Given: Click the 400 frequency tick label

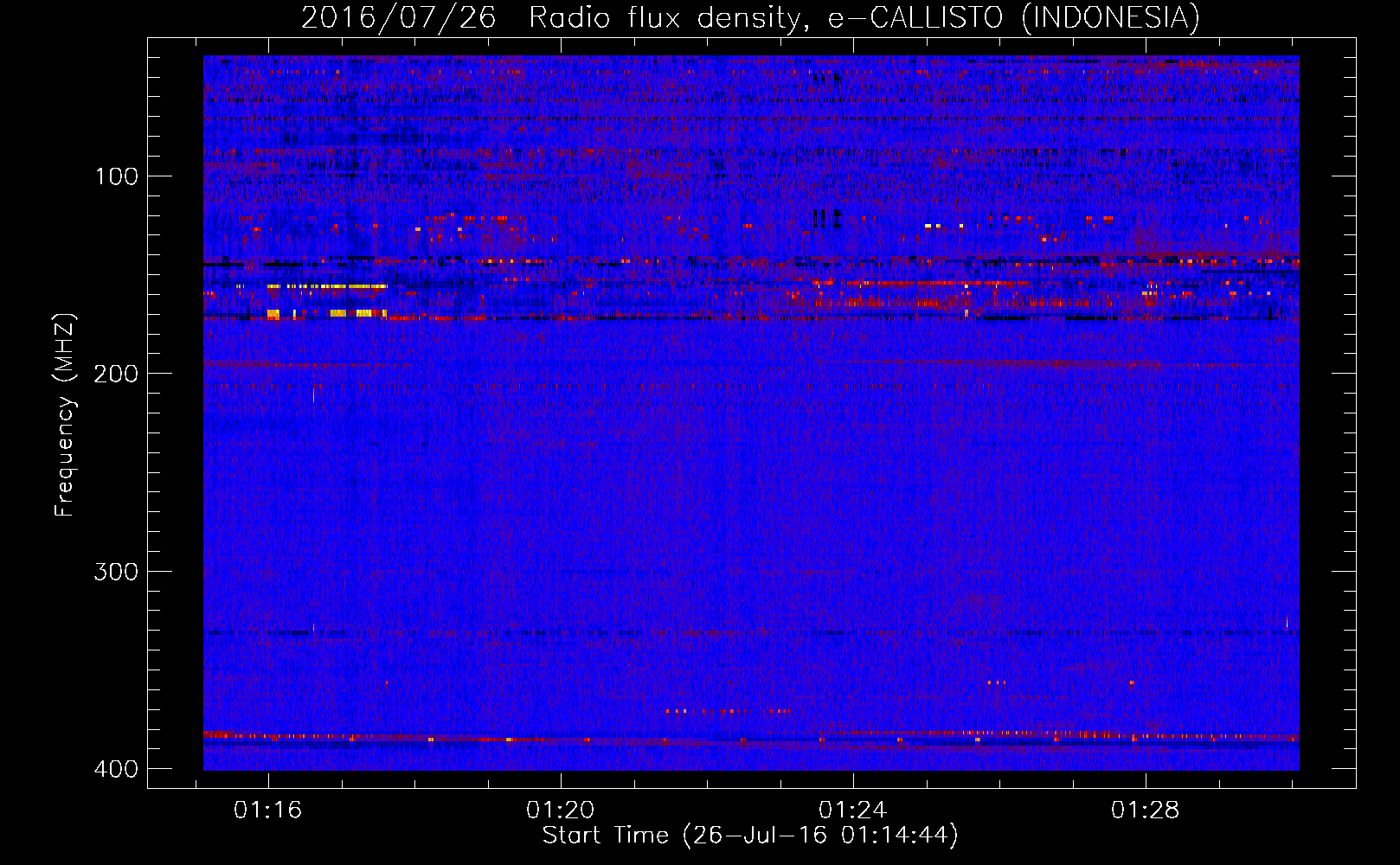Looking at the screenshot, I should click(x=116, y=769).
